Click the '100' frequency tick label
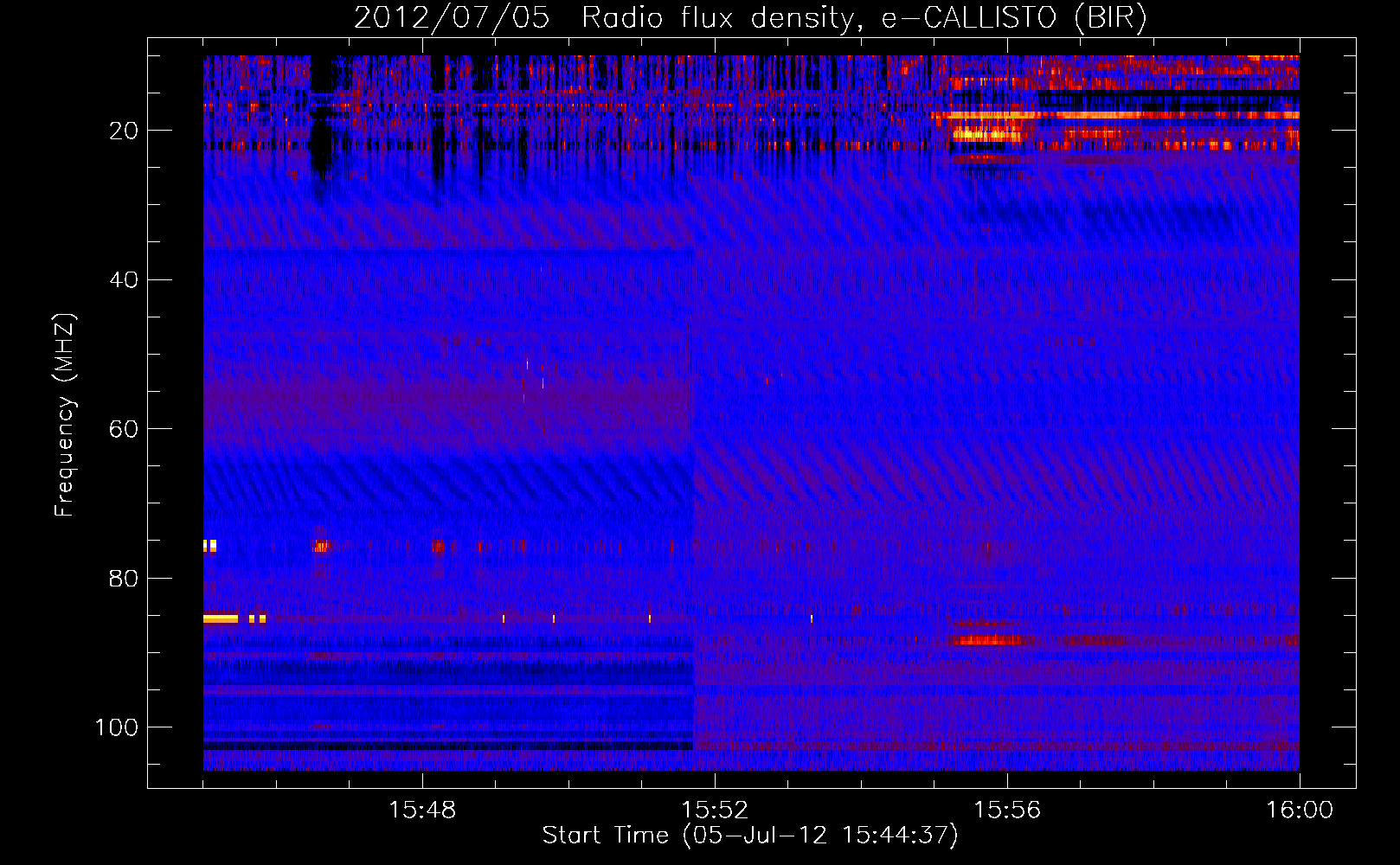 coord(117,727)
